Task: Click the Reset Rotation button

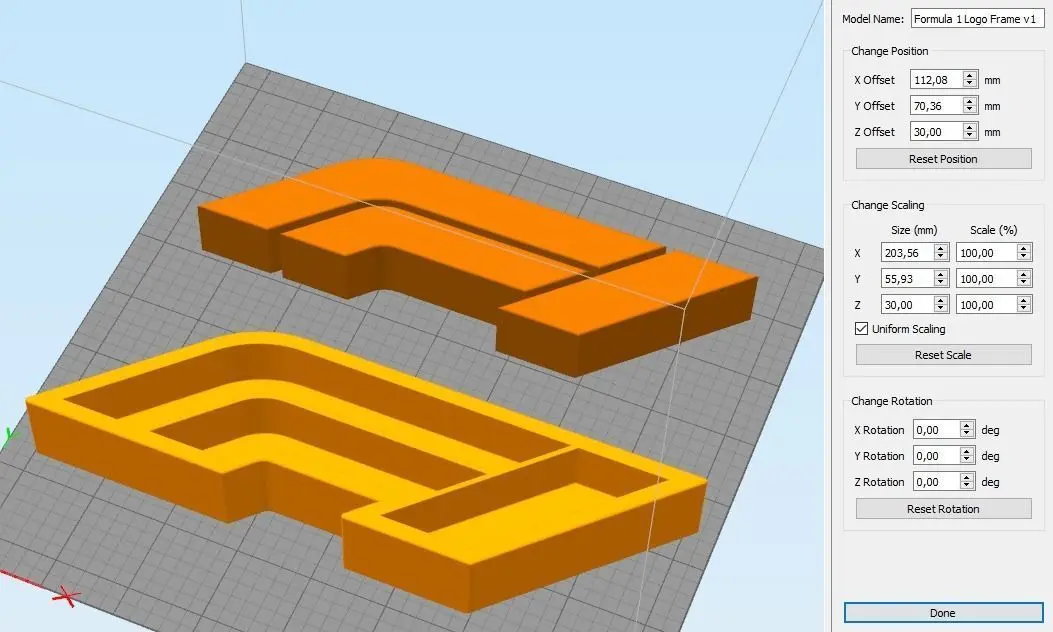Action: [944, 508]
